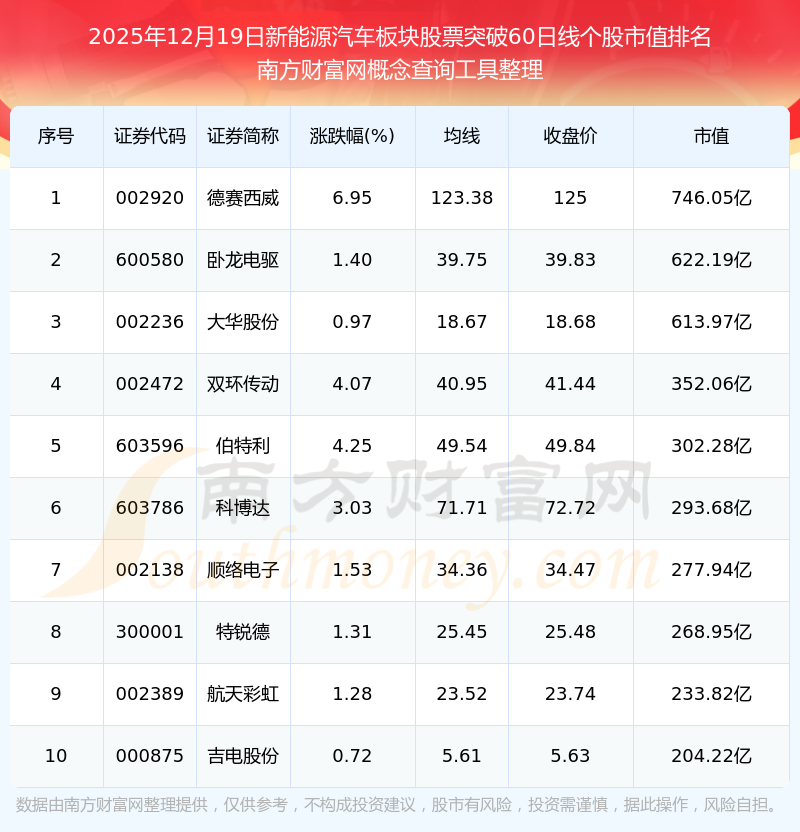Click moving average 34.36
The width and height of the screenshot is (800, 832).
click(x=462, y=570)
